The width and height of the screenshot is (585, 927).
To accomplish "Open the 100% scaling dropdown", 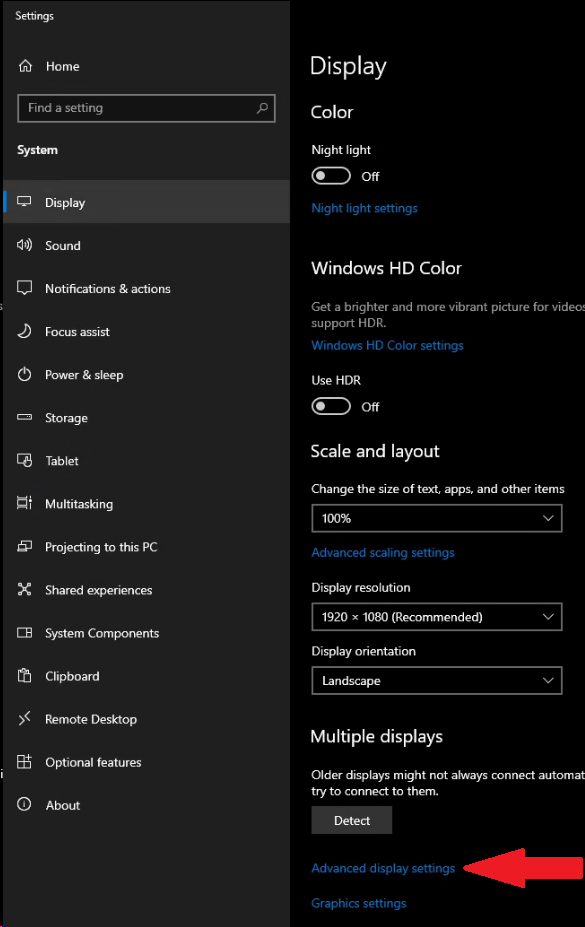I will point(437,518).
